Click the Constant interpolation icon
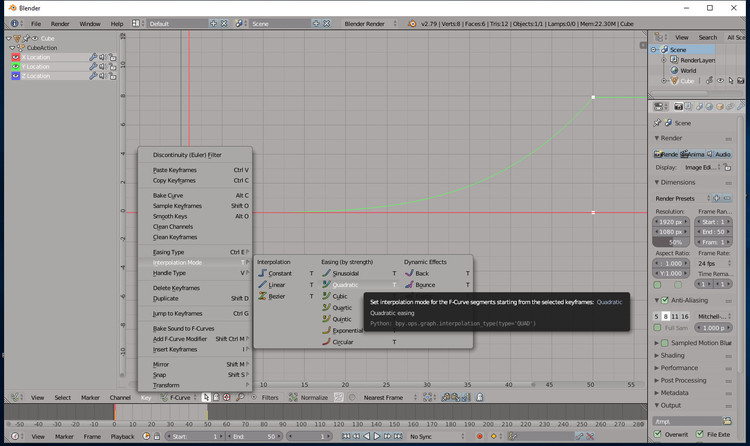The image size is (750, 446). coord(262,273)
